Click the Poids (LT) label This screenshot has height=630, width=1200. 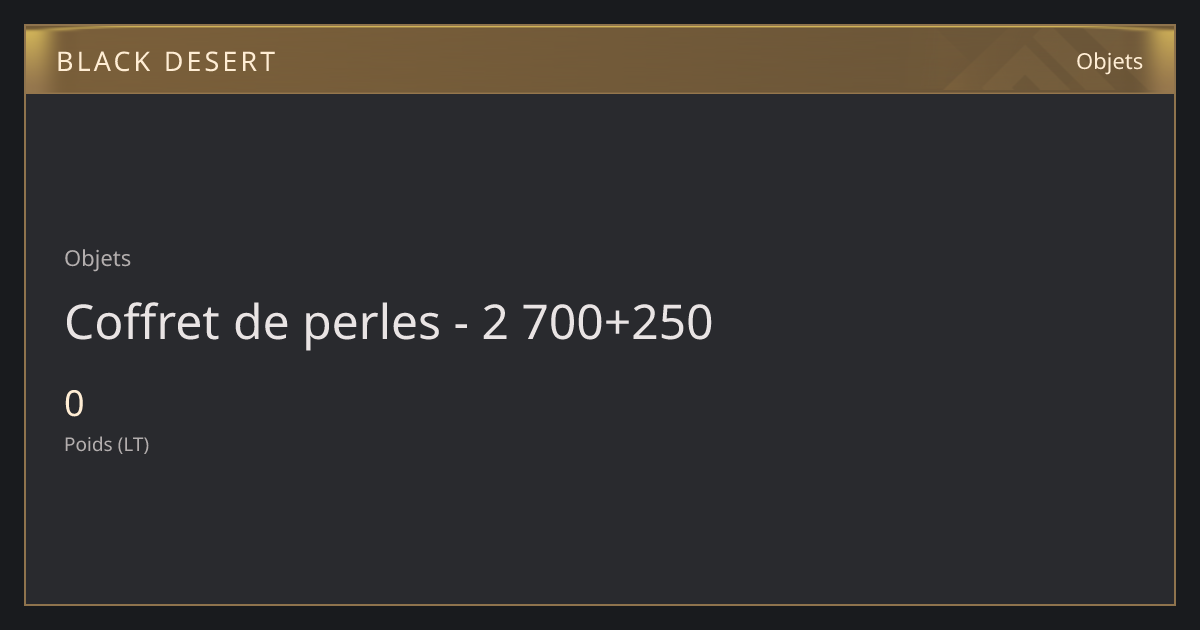coord(107,444)
